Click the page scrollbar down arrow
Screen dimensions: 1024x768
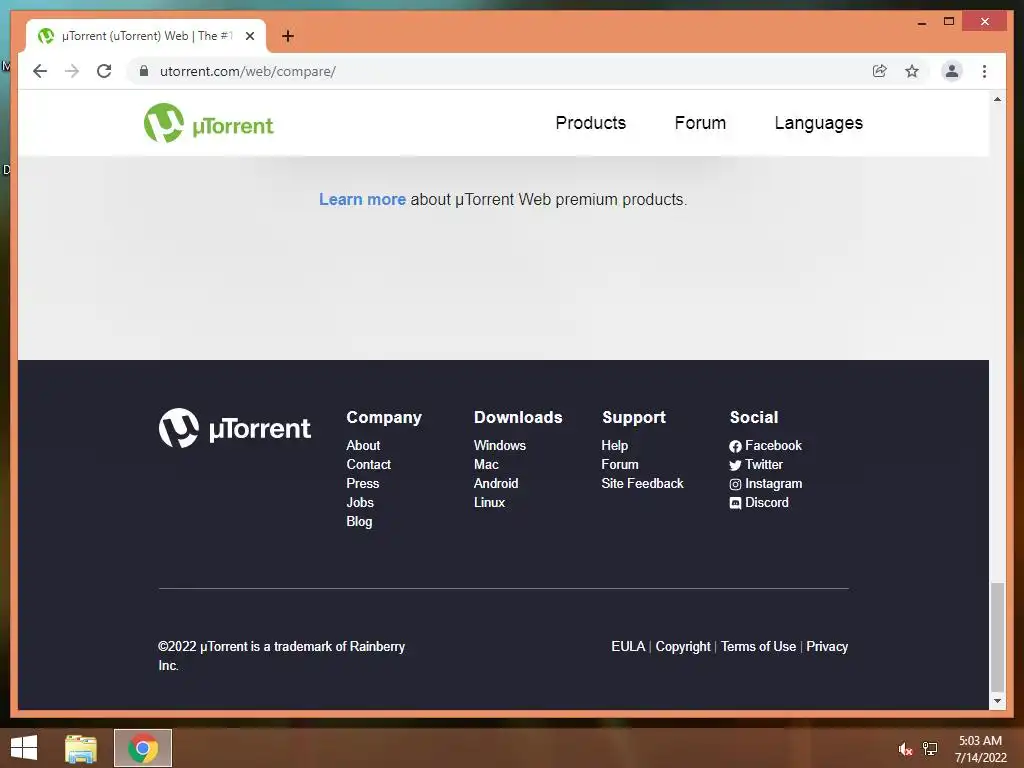point(997,701)
